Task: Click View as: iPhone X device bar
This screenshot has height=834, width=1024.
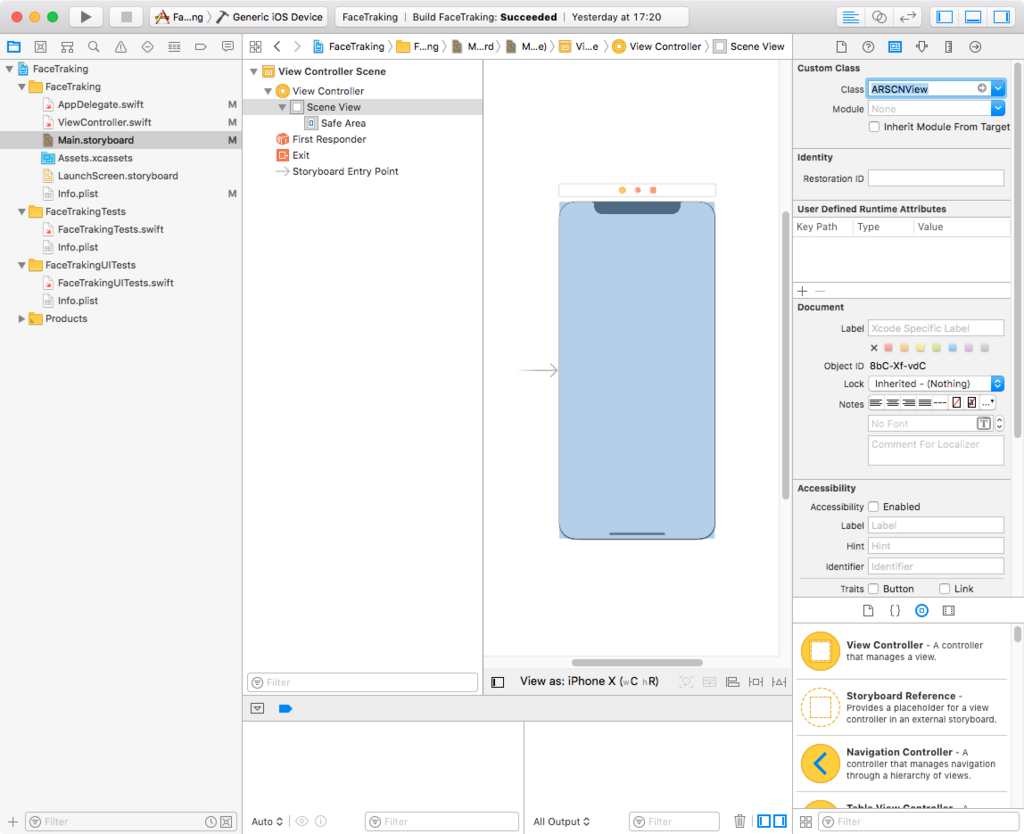Action: click(x=589, y=681)
